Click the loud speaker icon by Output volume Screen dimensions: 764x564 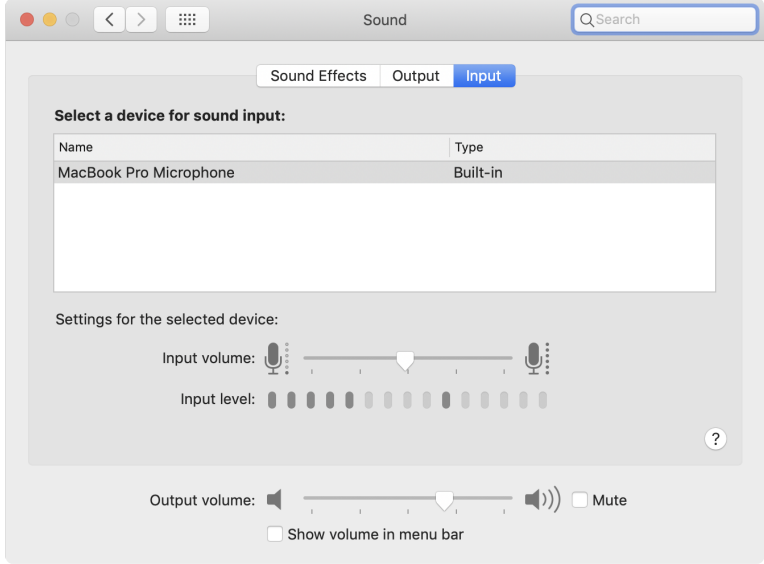(x=542, y=499)
